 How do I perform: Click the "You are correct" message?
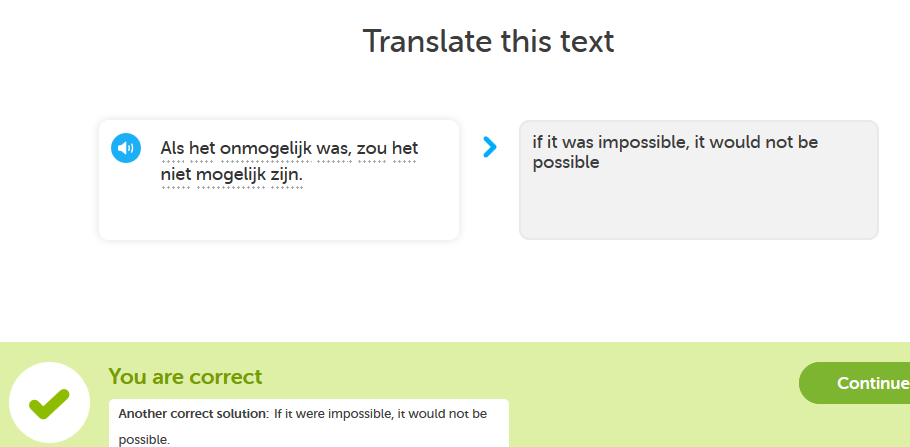point(185,377)
